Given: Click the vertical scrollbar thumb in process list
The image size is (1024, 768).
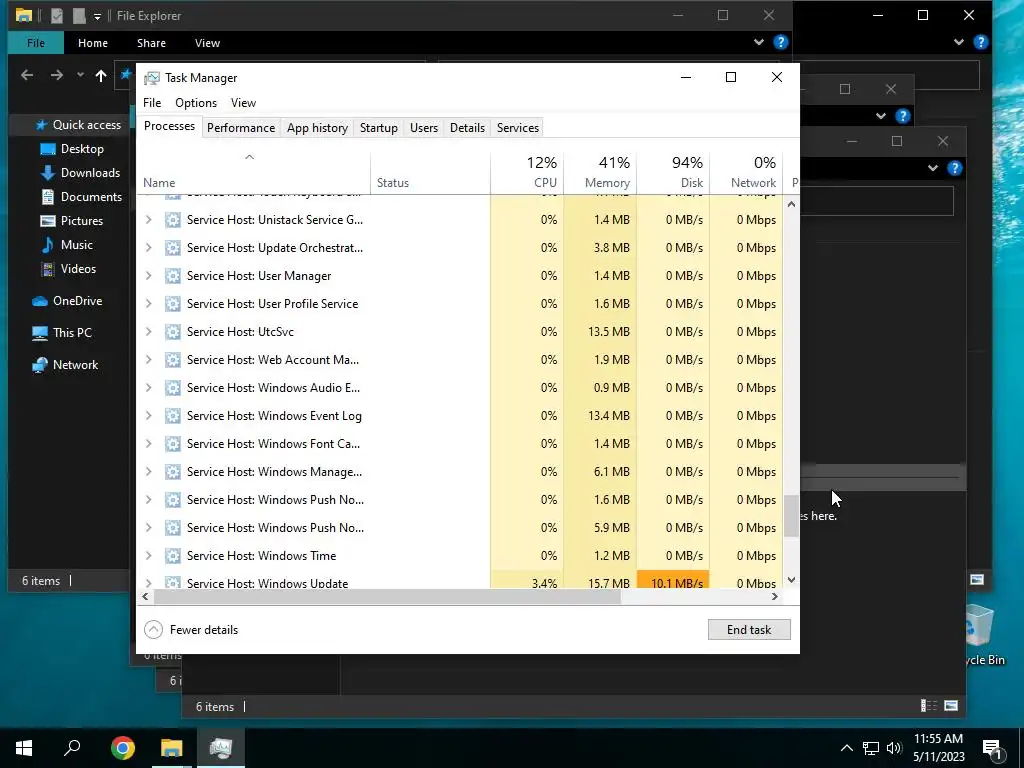Looking at the screenshot, I should (791, 516).
